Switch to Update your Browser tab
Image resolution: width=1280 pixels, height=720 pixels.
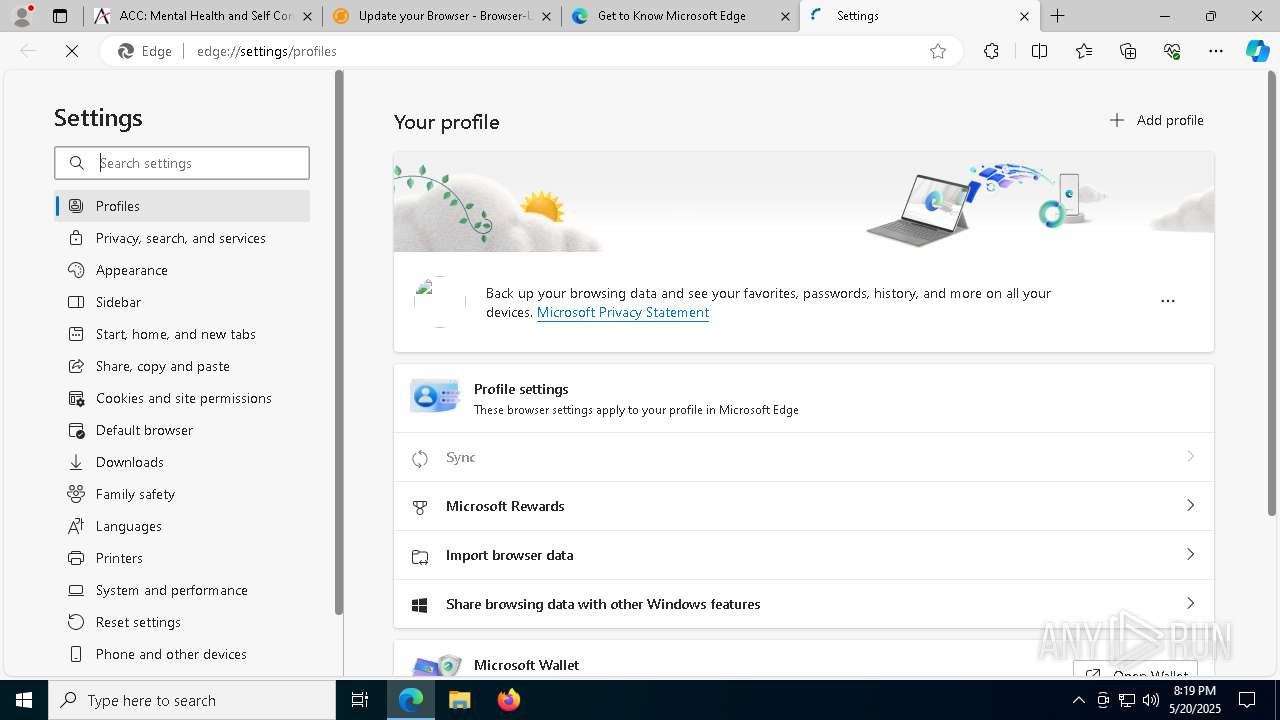[x=442, y=16]
